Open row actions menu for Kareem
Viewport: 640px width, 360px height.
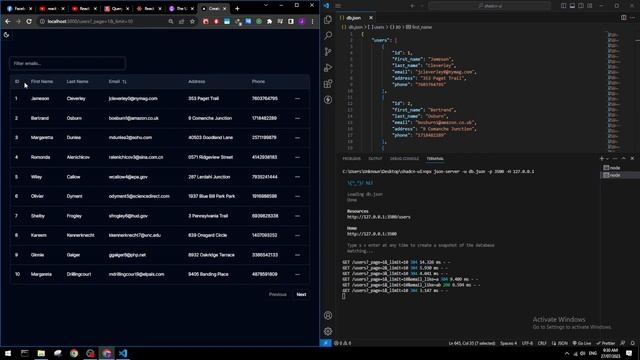pos(297,235)
